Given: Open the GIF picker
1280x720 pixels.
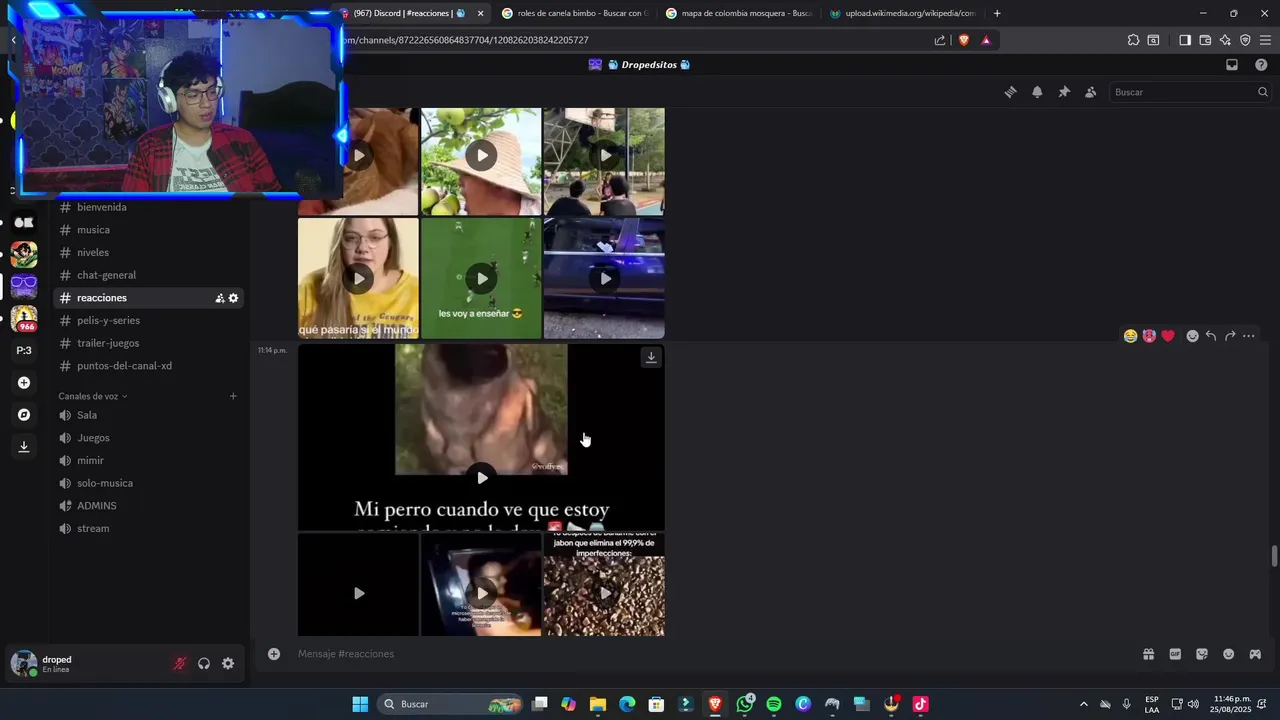Looking at the screenshot, I should tap(1175, 654).
